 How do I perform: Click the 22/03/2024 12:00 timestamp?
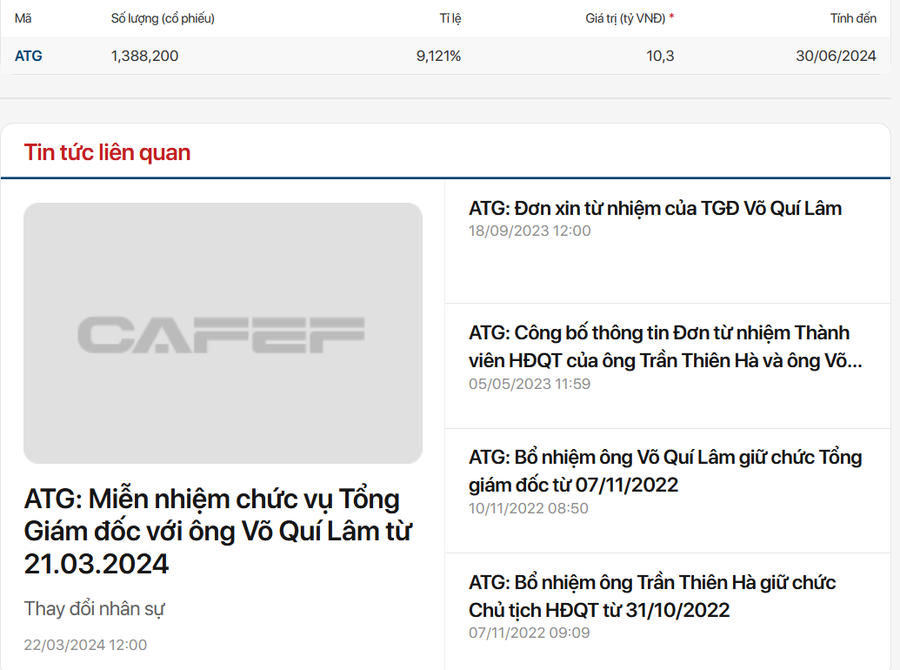[x=85, y=645]
